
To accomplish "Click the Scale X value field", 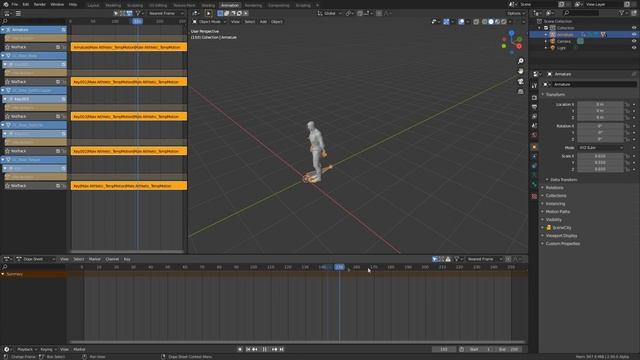I will (x=600, y=156).
